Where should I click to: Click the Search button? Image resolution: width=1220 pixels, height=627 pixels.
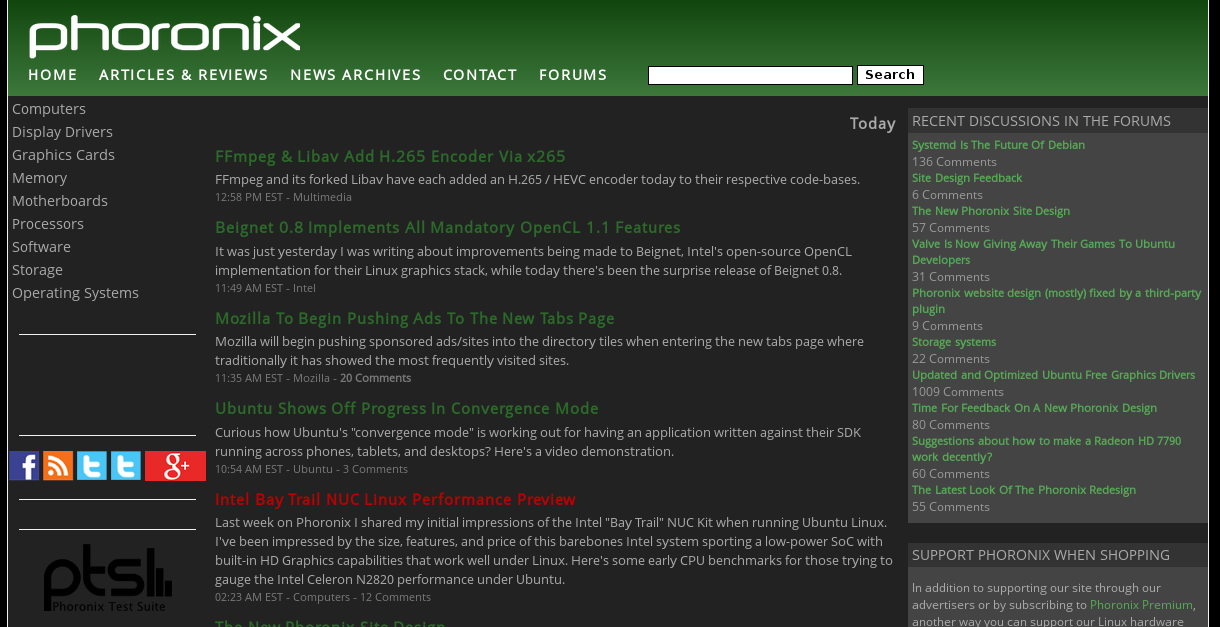click(890, 75)
